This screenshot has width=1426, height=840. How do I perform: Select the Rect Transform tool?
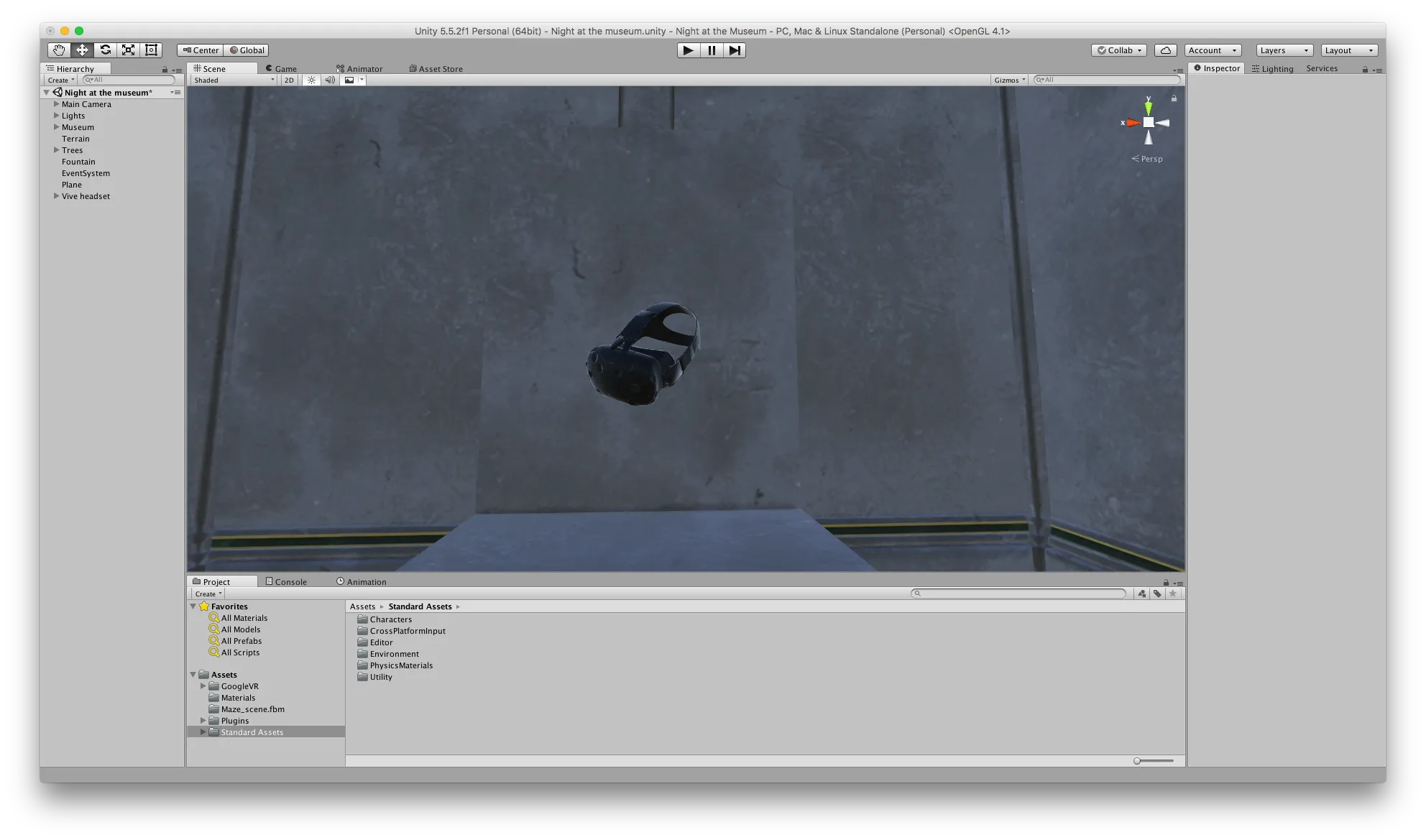(x=151, y=50)
